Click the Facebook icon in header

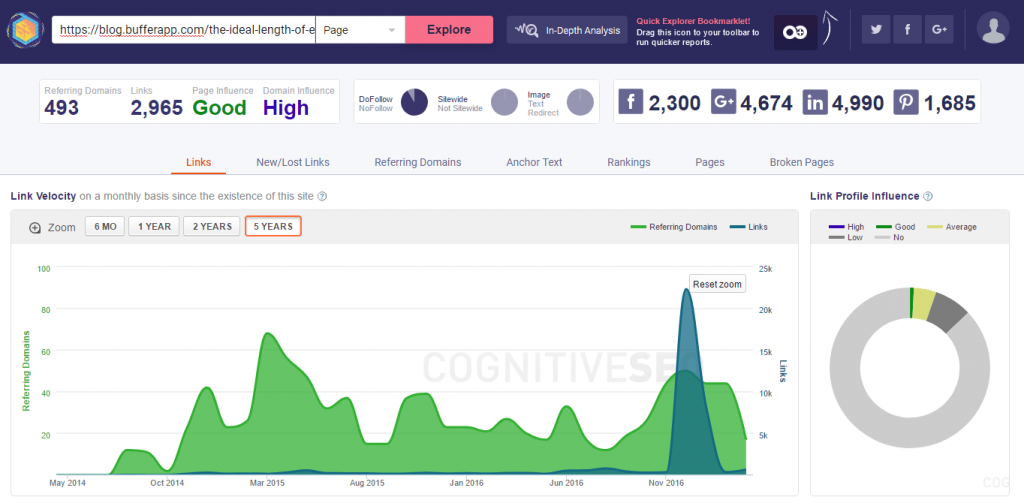[x=907, y=30]
